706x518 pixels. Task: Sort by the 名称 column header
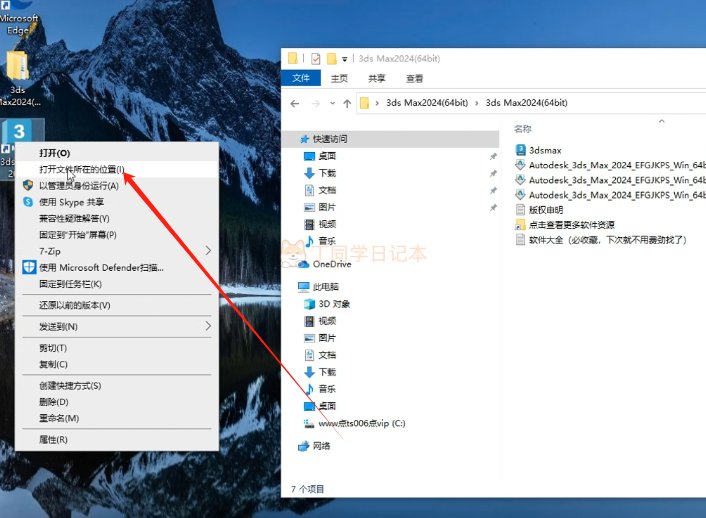coord(523,129)
